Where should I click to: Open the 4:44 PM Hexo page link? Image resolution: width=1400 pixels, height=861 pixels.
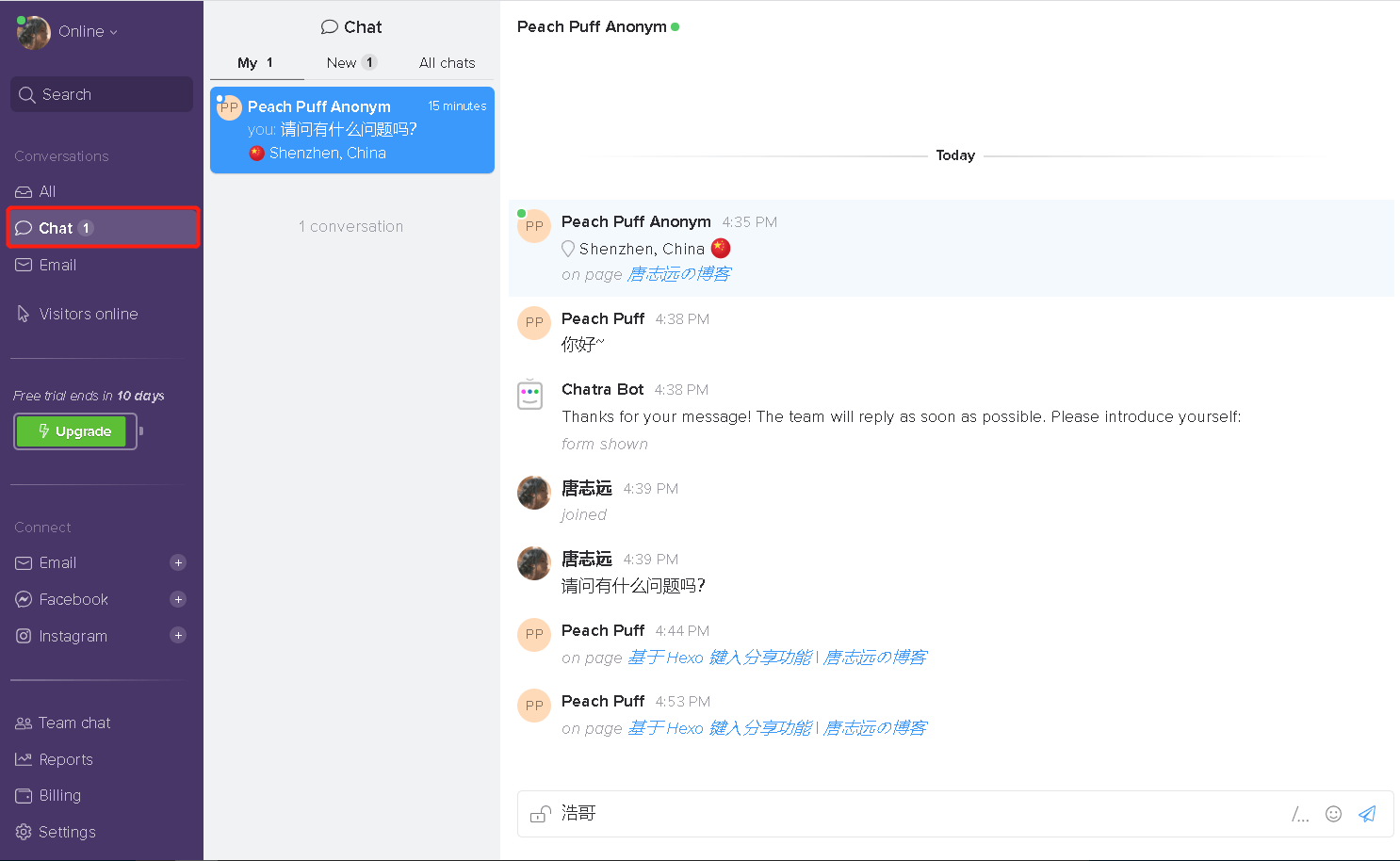tap(777, 658)
